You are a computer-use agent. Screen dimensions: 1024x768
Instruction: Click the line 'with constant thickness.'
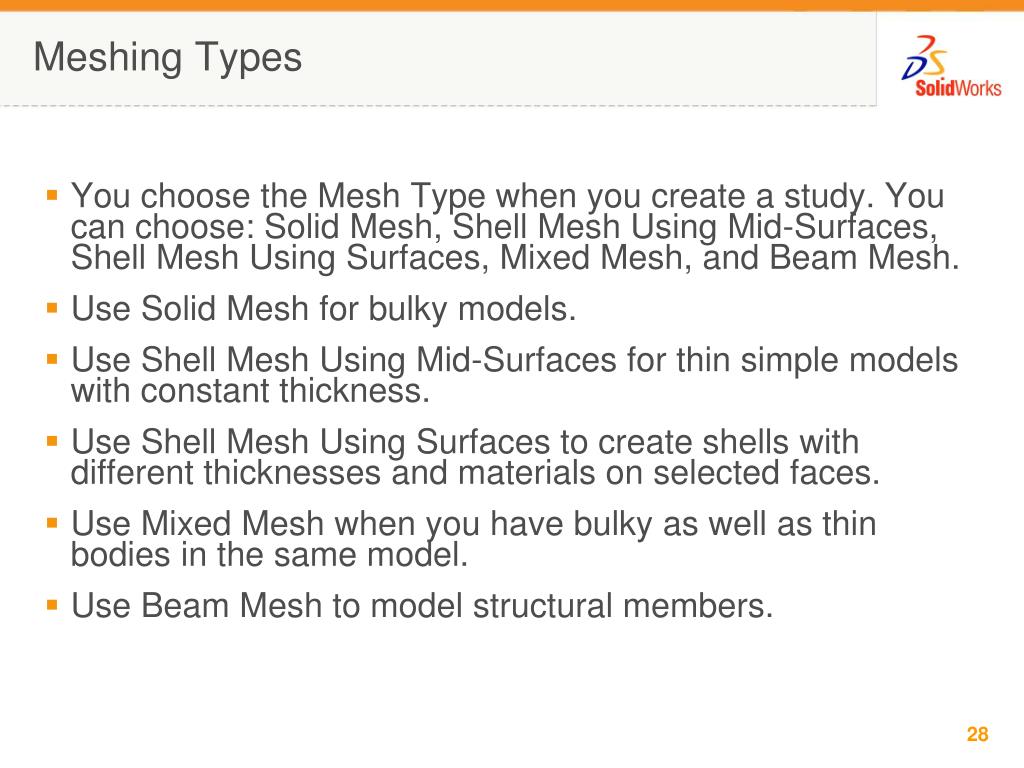(x=250, y=391)
